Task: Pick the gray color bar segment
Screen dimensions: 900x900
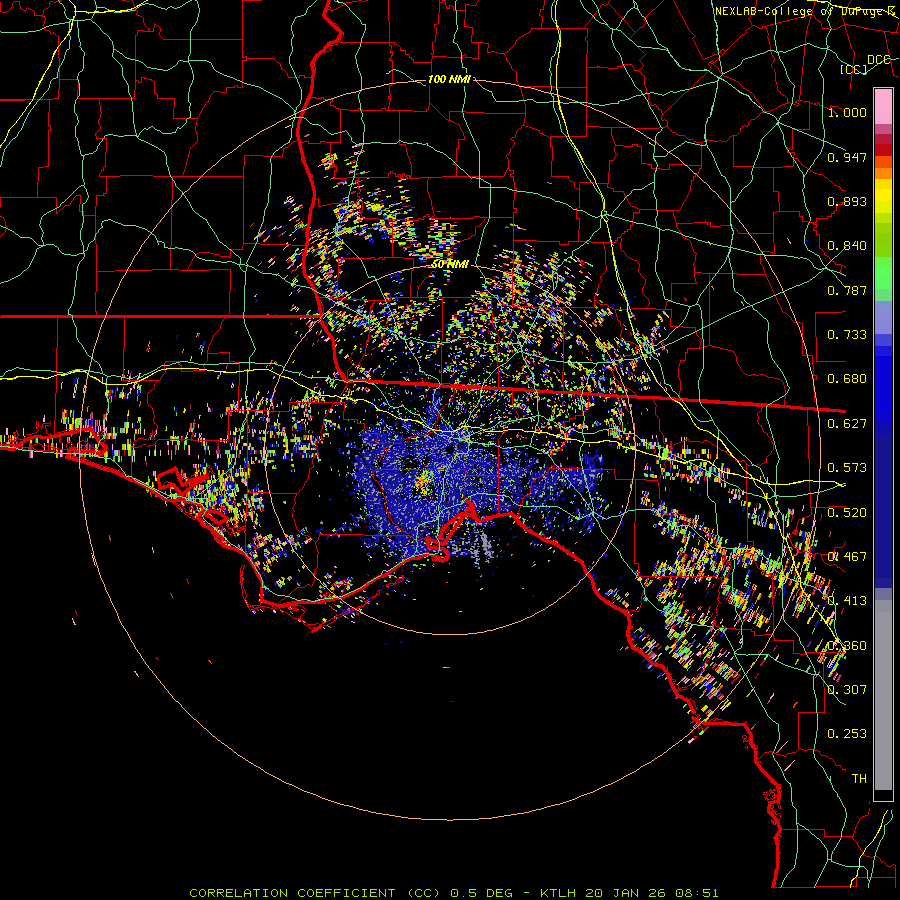Action: pyautogui.click(x=883, y=695)
